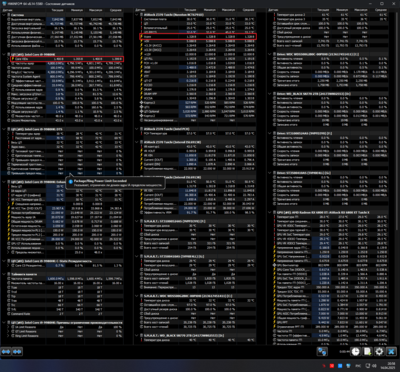400x372 pixels.
Task: Reset min/max values with the clock icon
Action: click(355, 351)
